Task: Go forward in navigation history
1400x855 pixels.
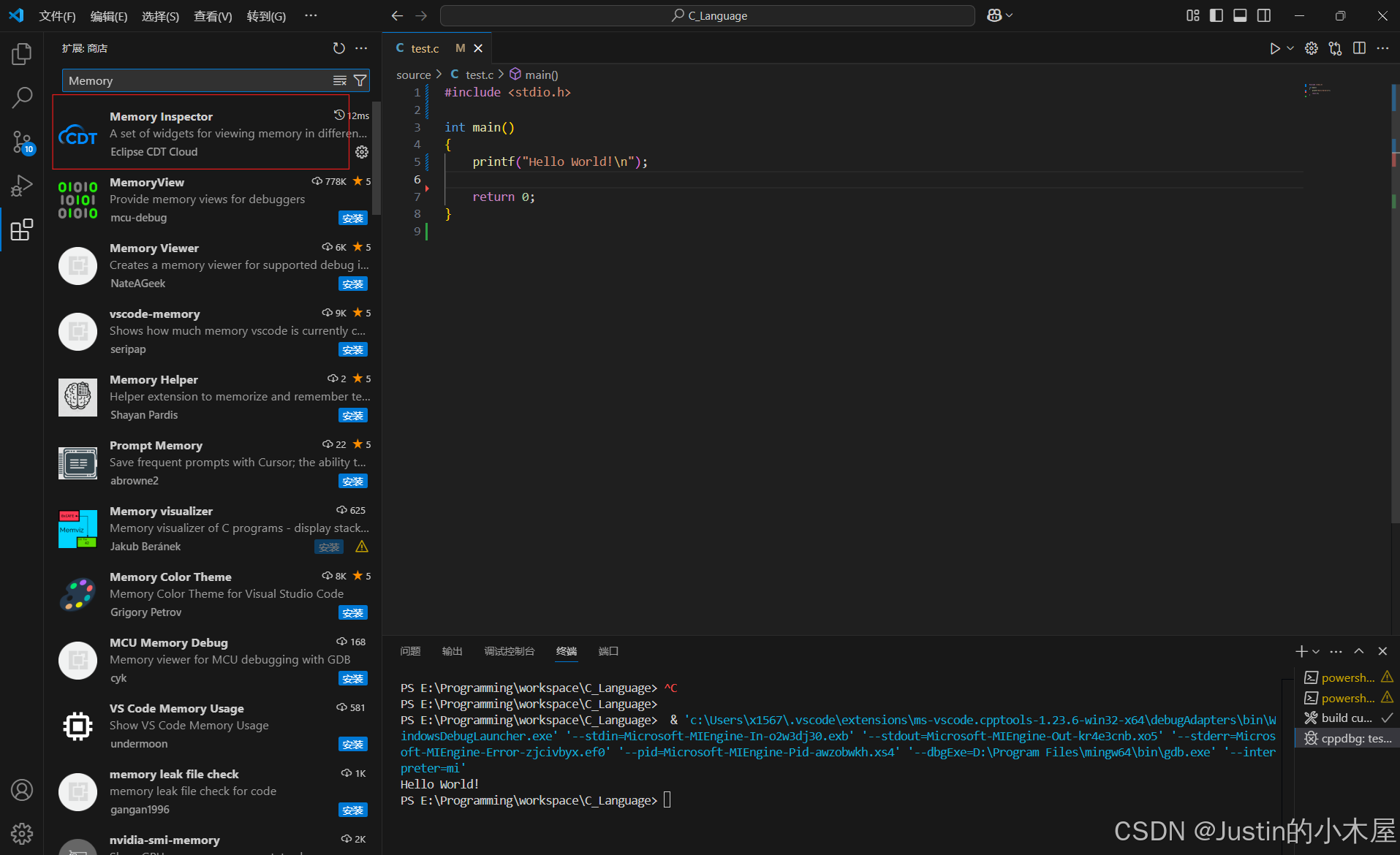Action: click(421, 15)
